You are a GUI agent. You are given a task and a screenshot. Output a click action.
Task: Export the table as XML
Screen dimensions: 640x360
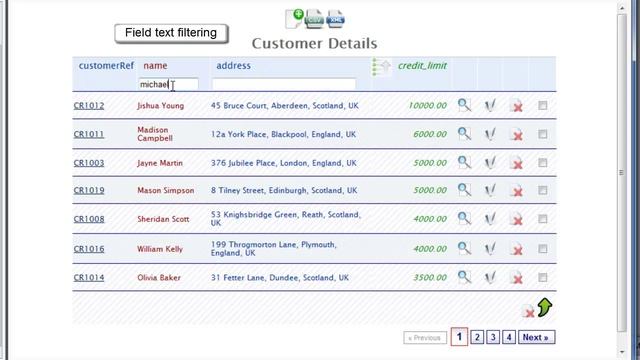pos(336,19)
